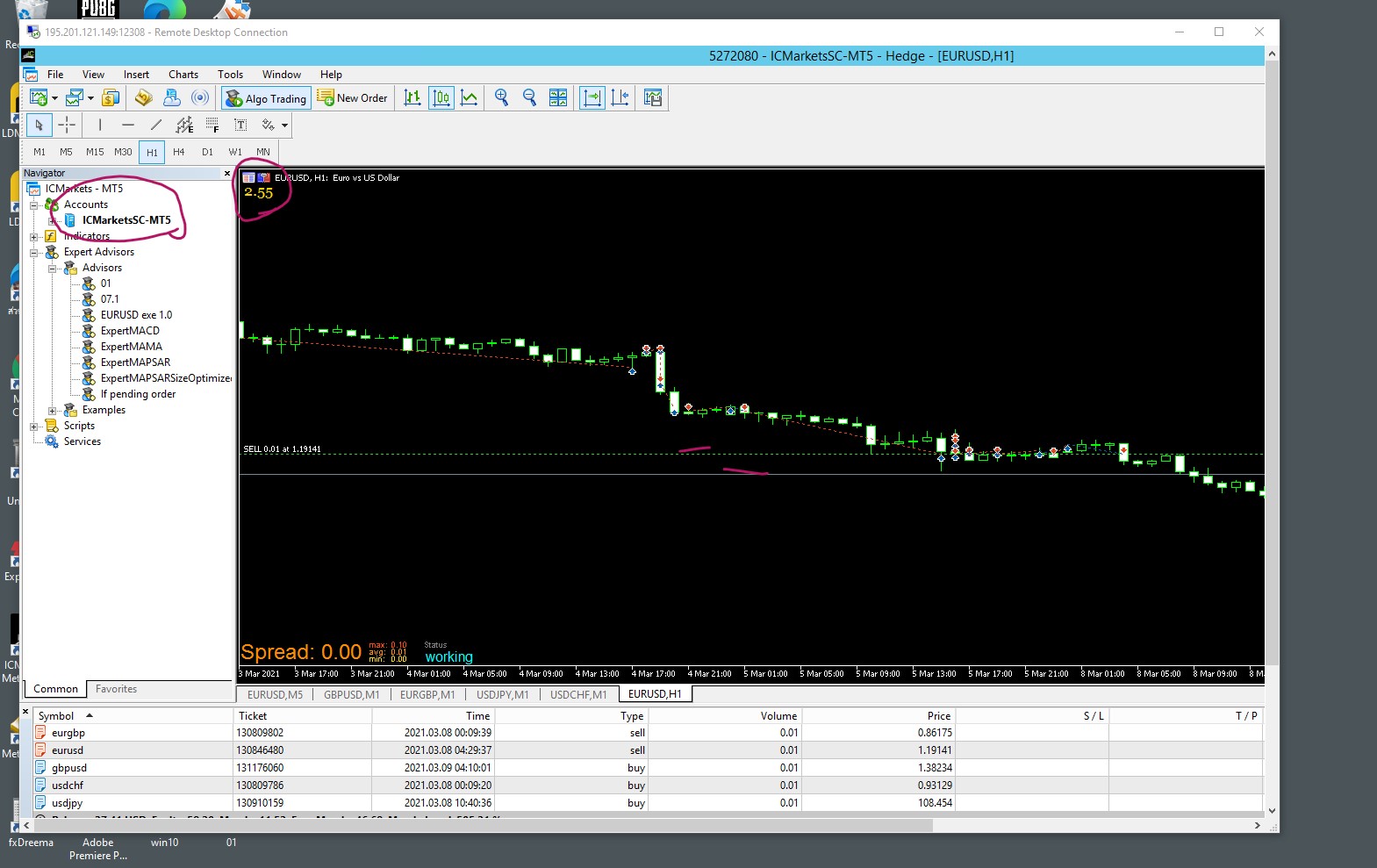This screenshot has width=1377, height=868.
Task: Switch timeframe to H4
Action: [179, 152]
